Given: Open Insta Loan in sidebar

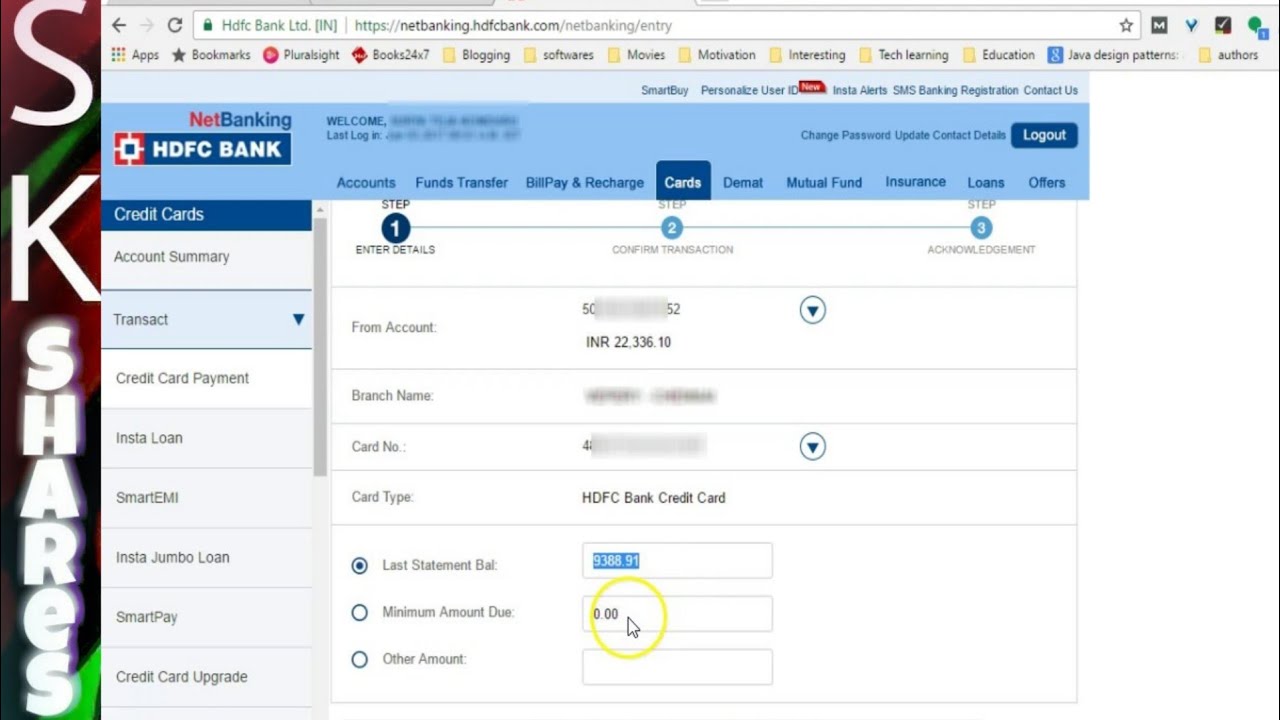Looking at the screenshot, I should [x=206, y=438].
